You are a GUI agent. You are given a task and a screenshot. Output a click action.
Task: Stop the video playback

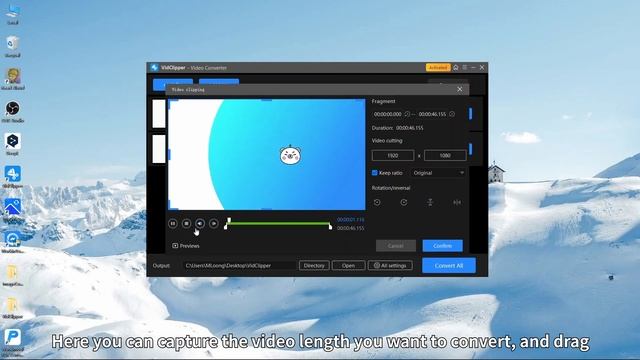[x=187, y=223]
